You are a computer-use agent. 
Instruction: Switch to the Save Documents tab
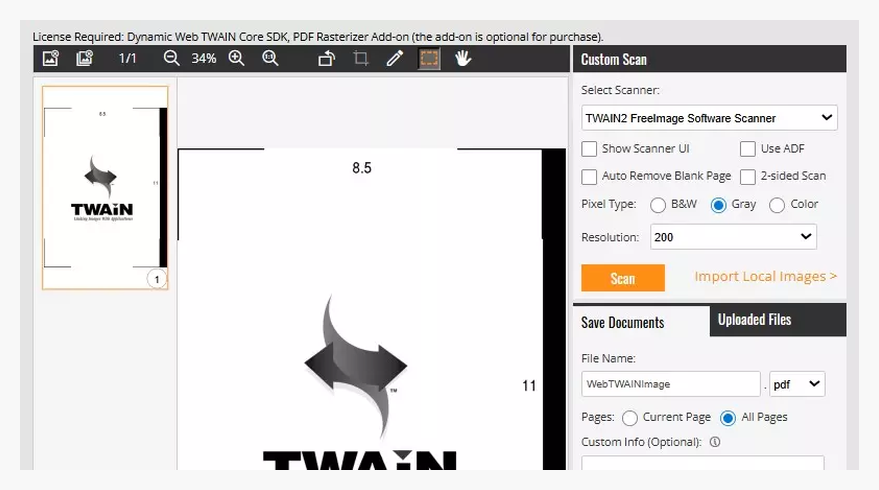pyautogui.click(x=641, y=322)
